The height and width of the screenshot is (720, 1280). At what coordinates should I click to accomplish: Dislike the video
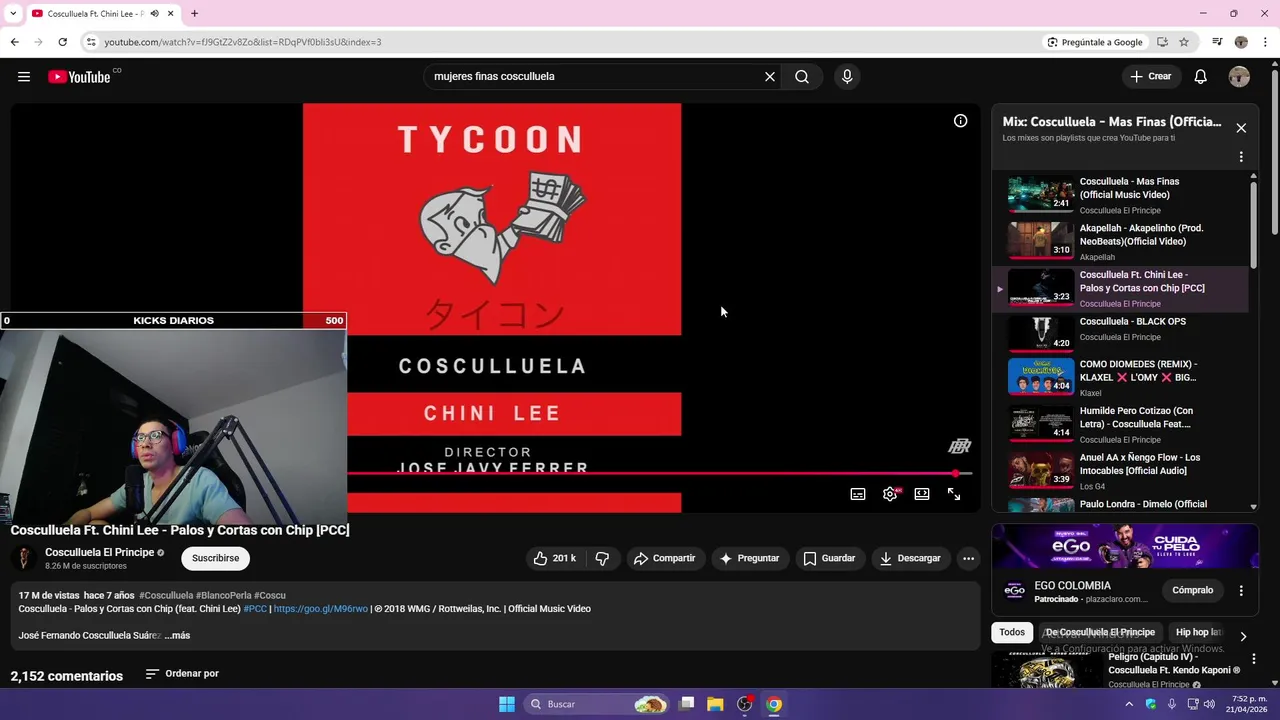pyautogui.click(x=602, y=558)
